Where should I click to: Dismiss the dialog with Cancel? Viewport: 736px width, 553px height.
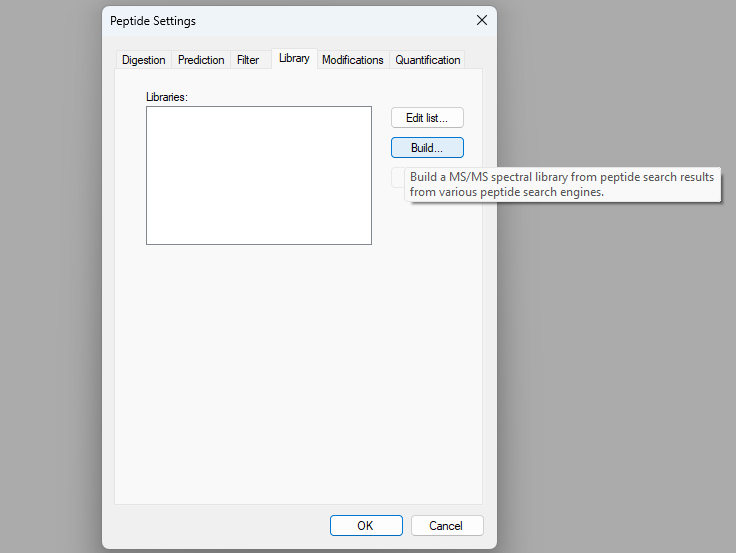(x=446, y=526)
